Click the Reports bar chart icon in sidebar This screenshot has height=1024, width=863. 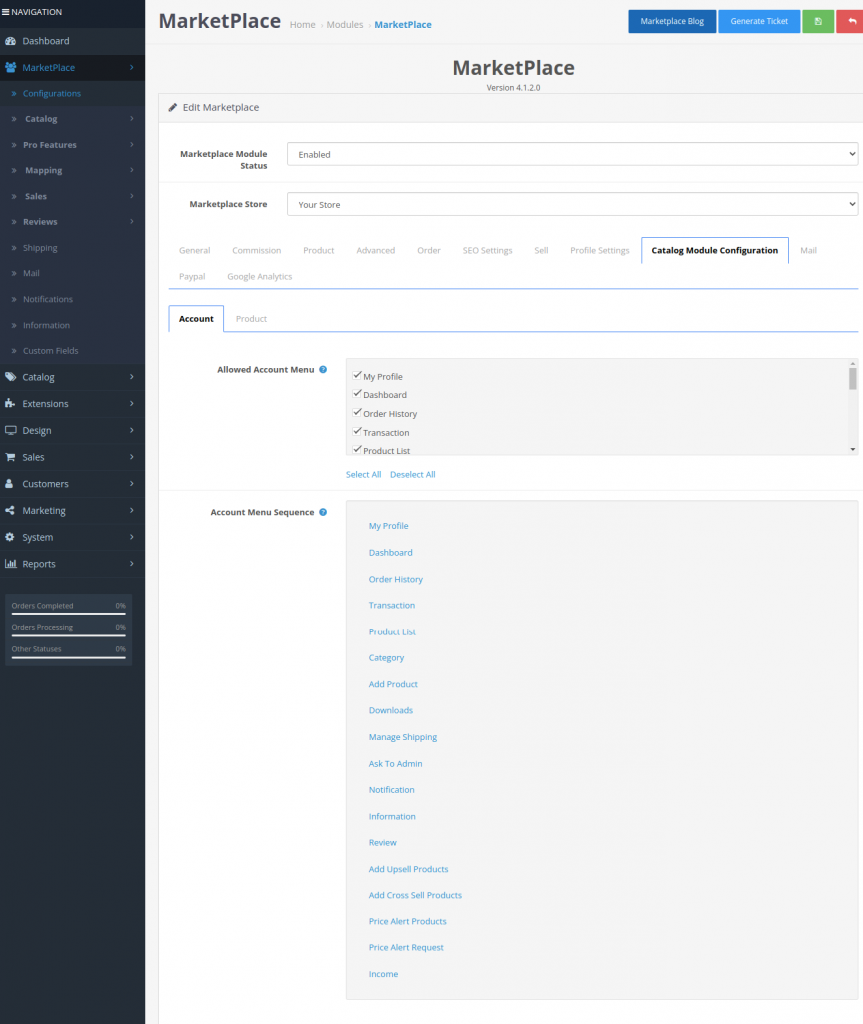click(10, 564)
